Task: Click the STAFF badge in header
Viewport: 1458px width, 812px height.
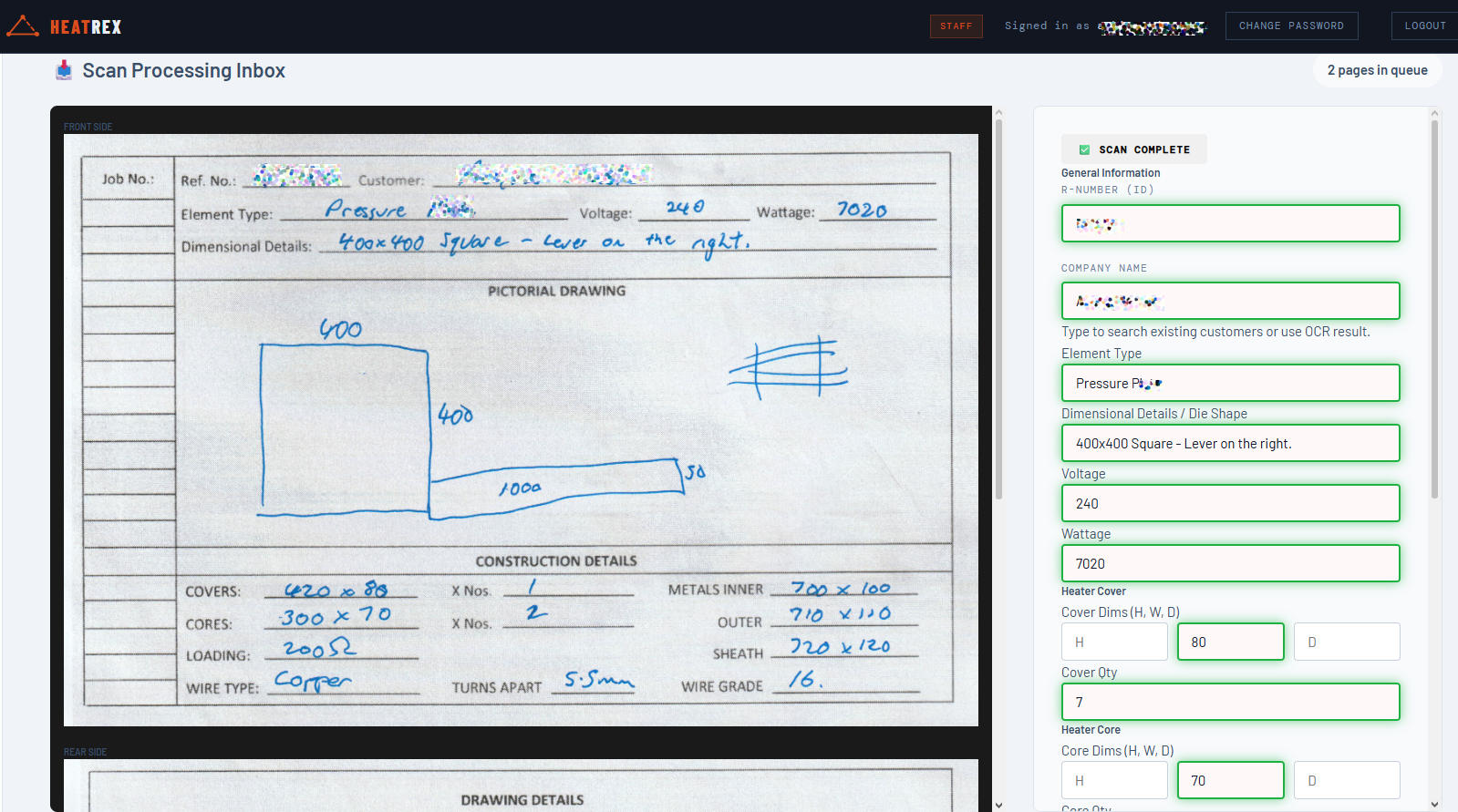Action: 956,26
